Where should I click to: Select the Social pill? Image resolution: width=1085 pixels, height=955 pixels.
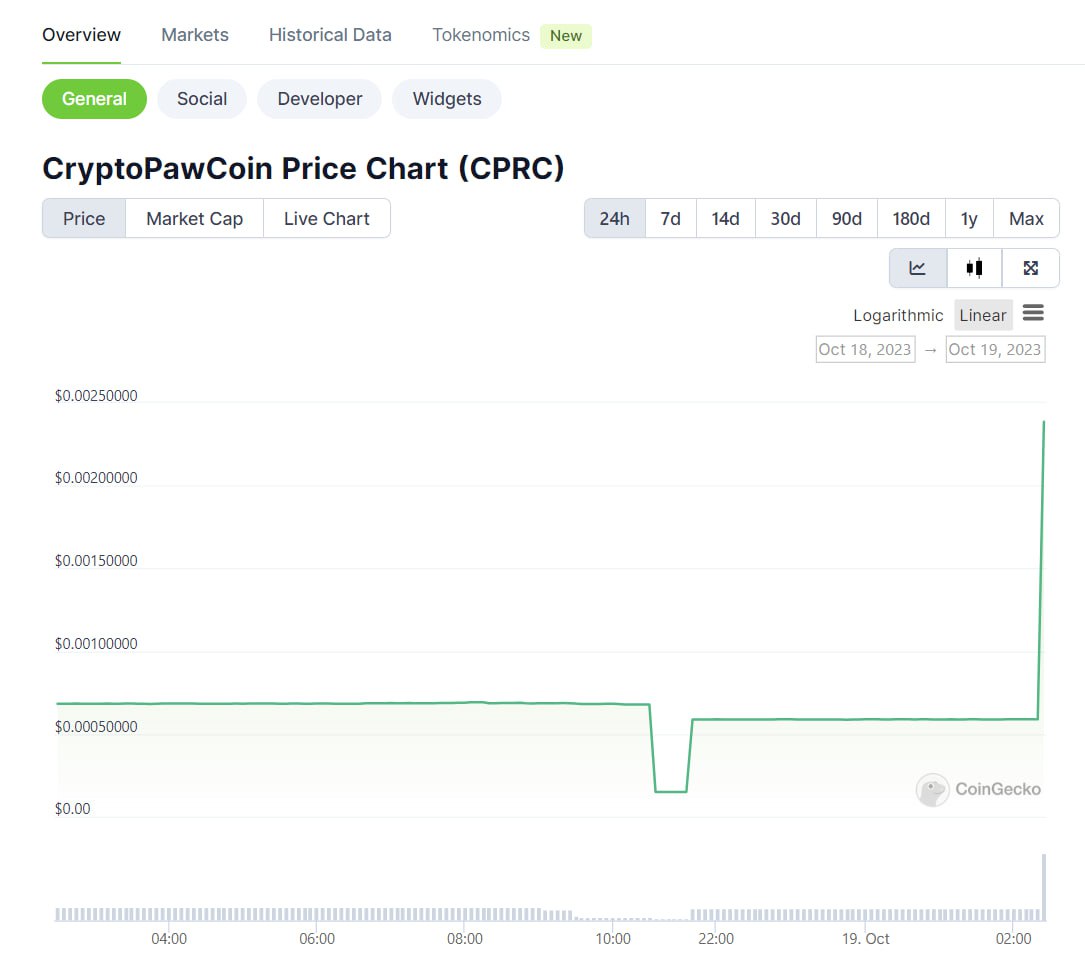(202, 99)
